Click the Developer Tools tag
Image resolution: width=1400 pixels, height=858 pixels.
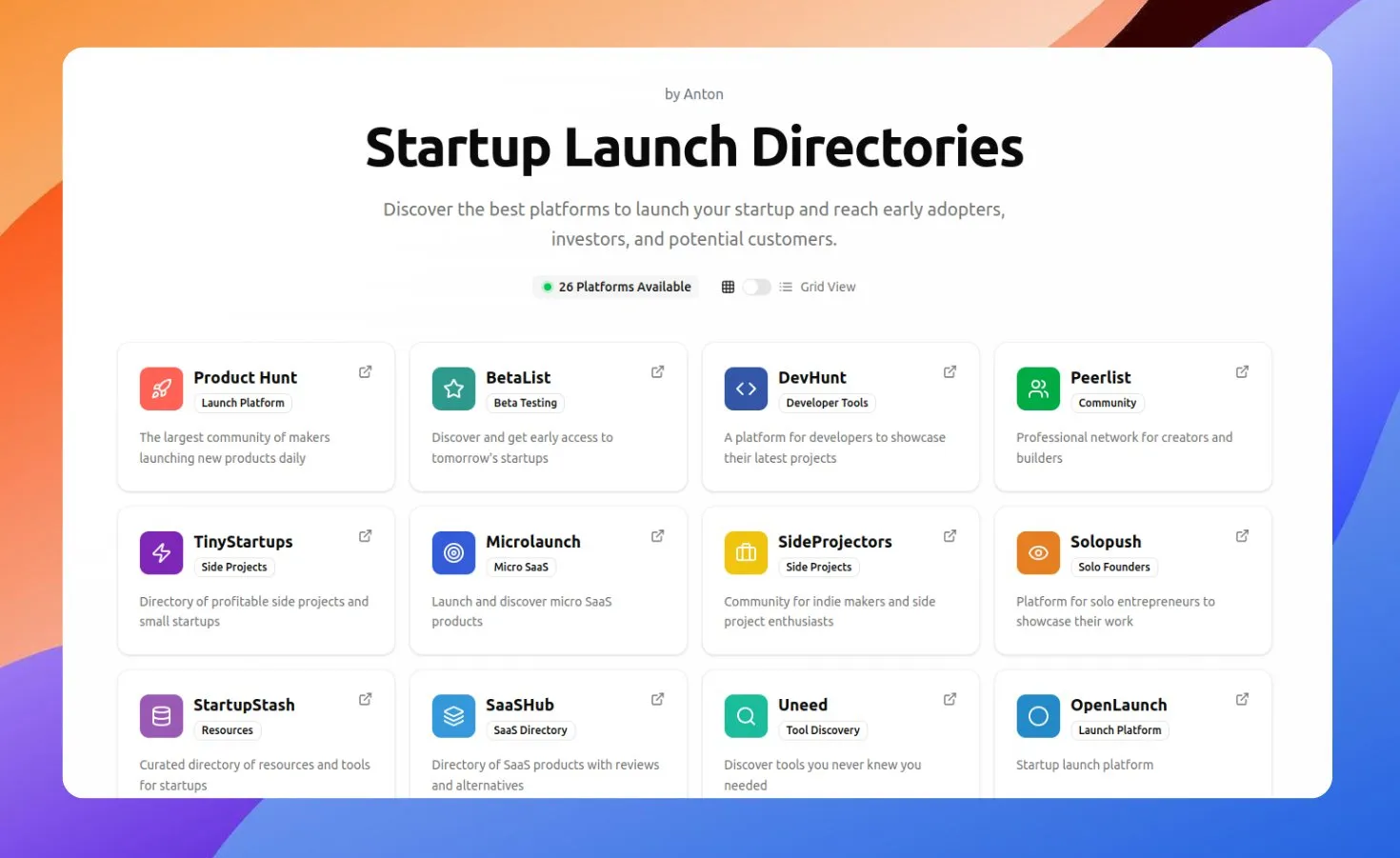point(827,403)
